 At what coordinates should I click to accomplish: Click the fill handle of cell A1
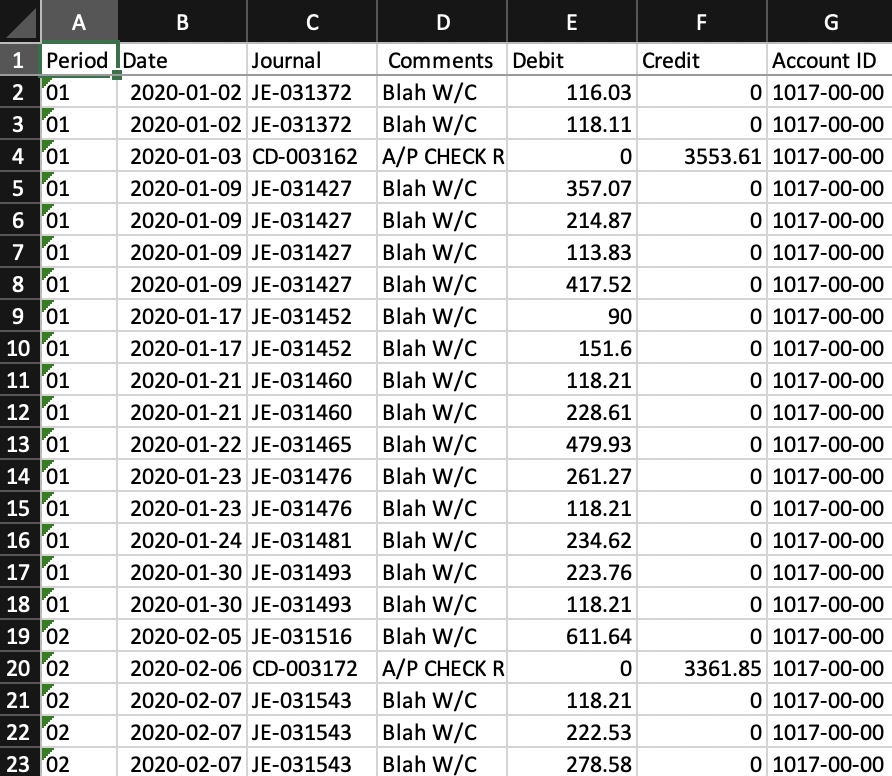[x=117, y=75]
